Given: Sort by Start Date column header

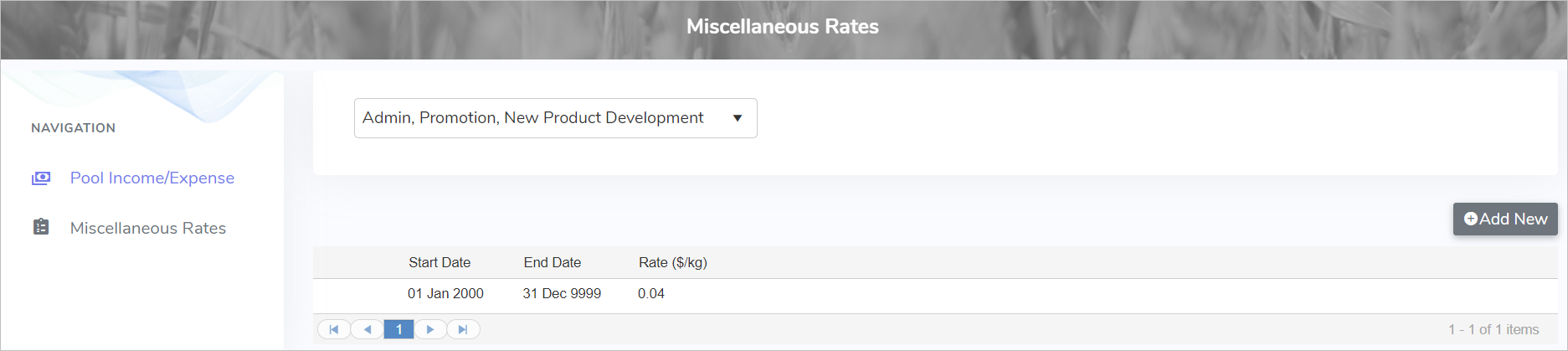Looking at the screenshot, I should tap(440, 262).
